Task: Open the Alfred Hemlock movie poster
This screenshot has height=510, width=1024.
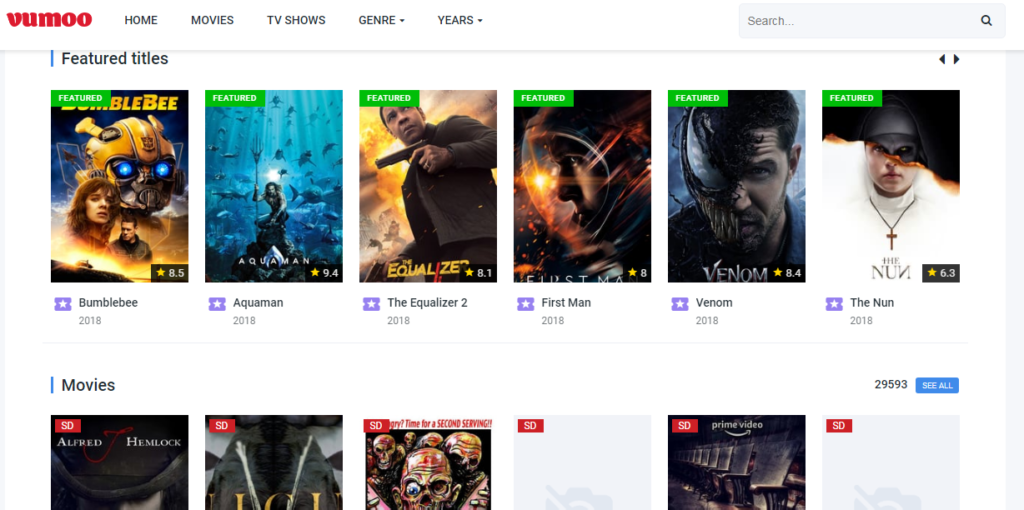Action: [x=120, y=462]
